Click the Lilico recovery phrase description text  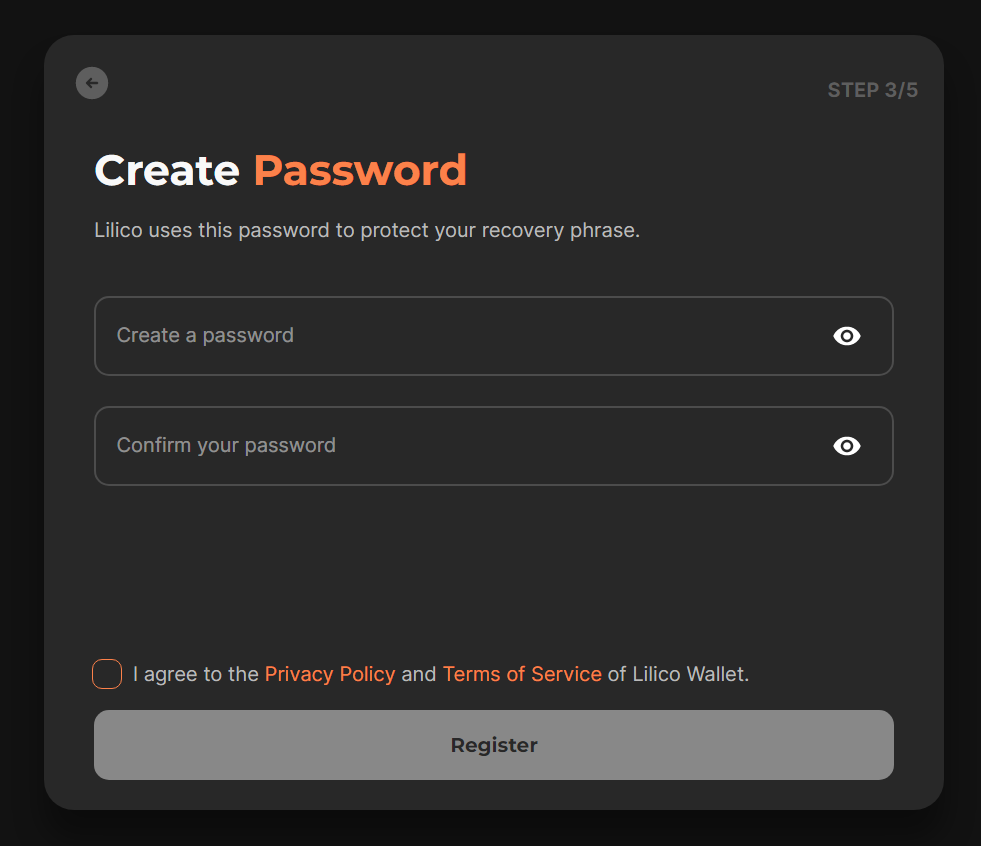point(367,230)
